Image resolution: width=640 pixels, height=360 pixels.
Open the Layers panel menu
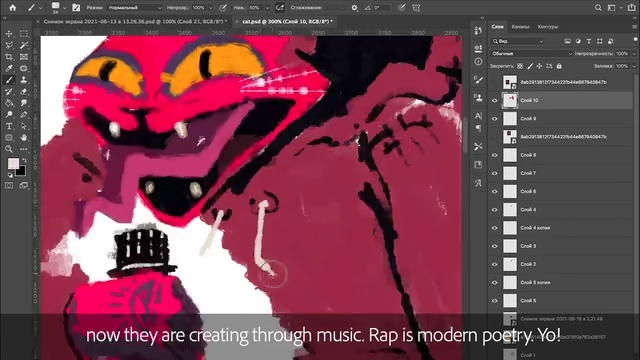[634, 27]
